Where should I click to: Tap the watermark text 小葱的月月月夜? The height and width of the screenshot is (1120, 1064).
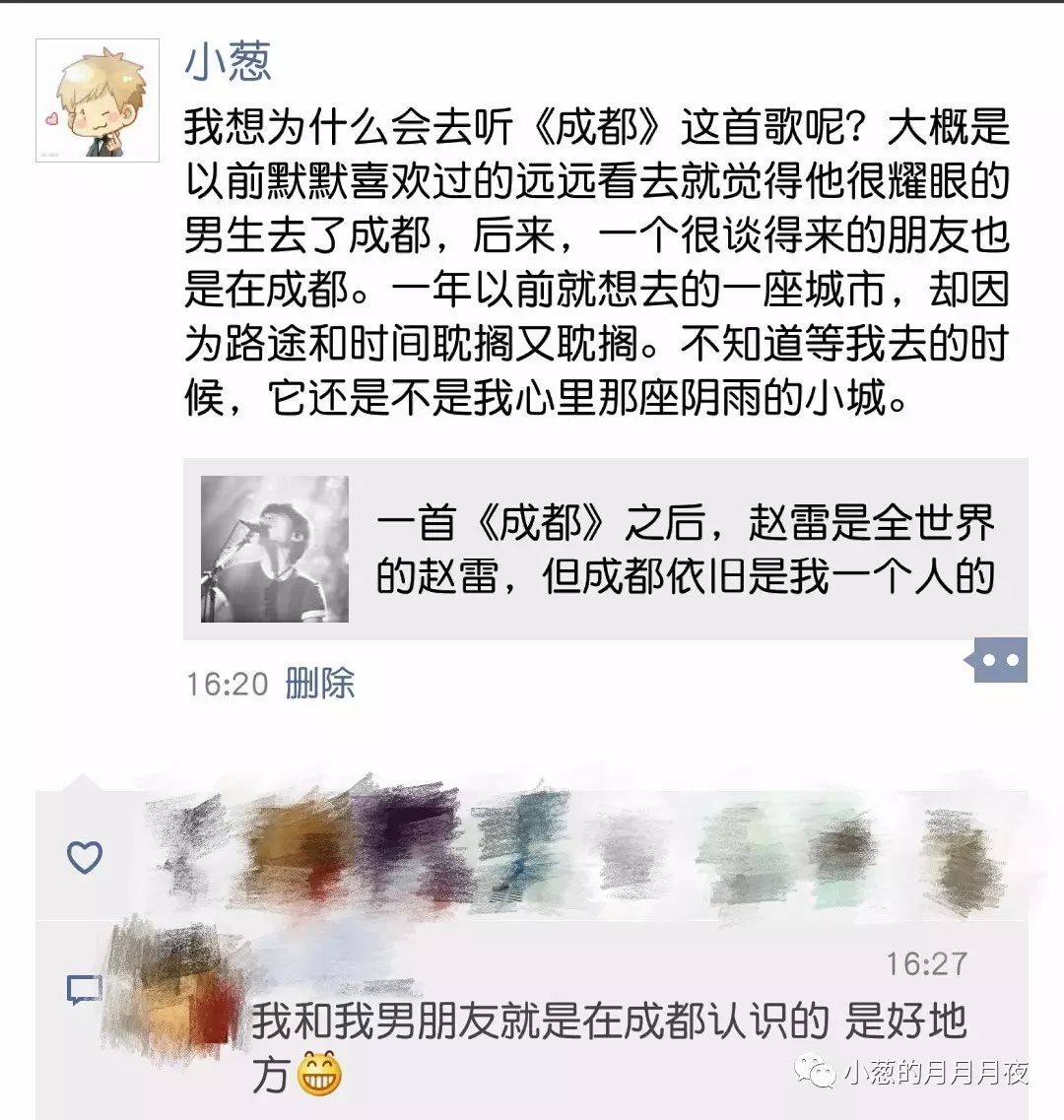(x=936, y=1072)
